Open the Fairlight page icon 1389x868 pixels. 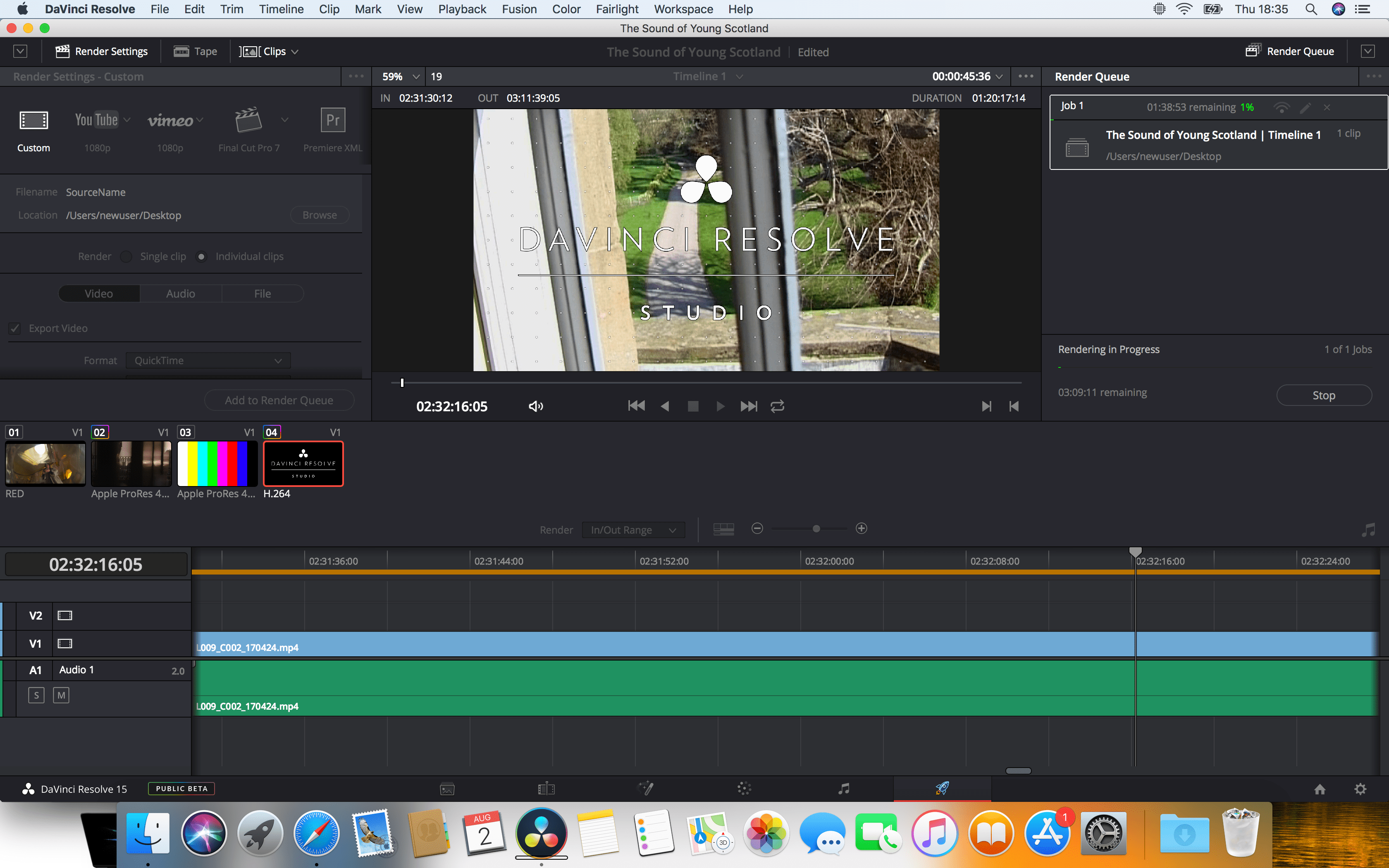(843, 789)
